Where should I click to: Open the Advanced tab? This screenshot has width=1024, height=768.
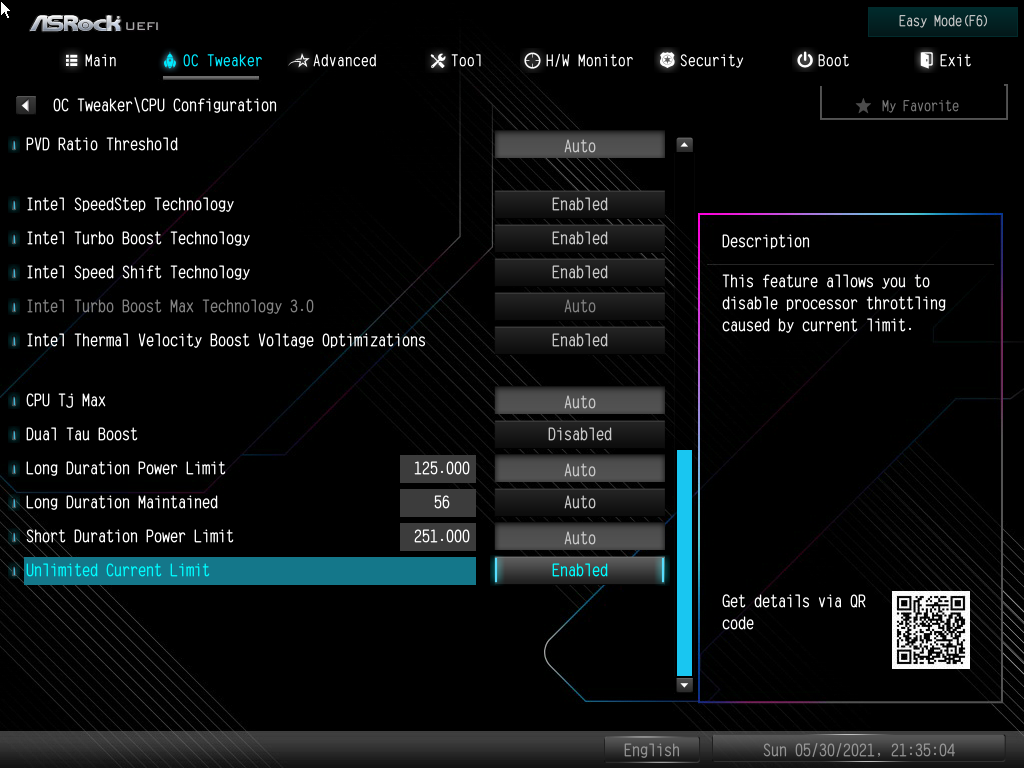(x=333, y=61)
